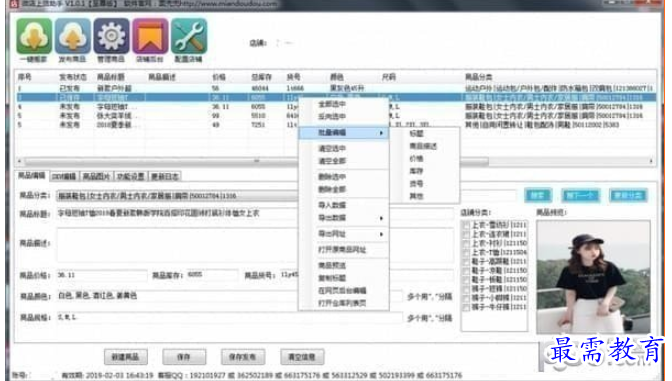Open the 商品分类 combo box

coord(177,196)
